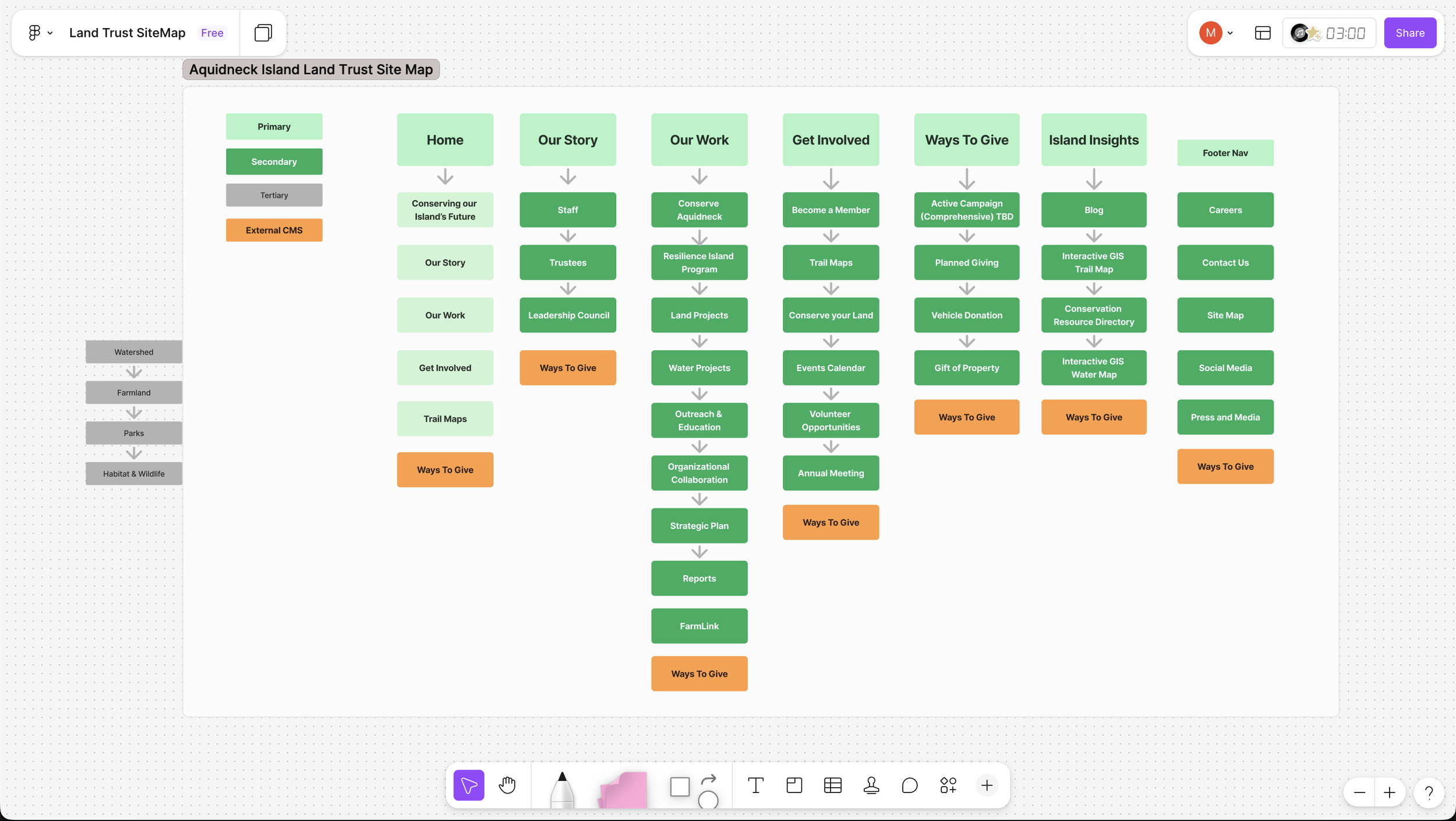
Task: Select the Reports node
Action: tap(699, 578)
